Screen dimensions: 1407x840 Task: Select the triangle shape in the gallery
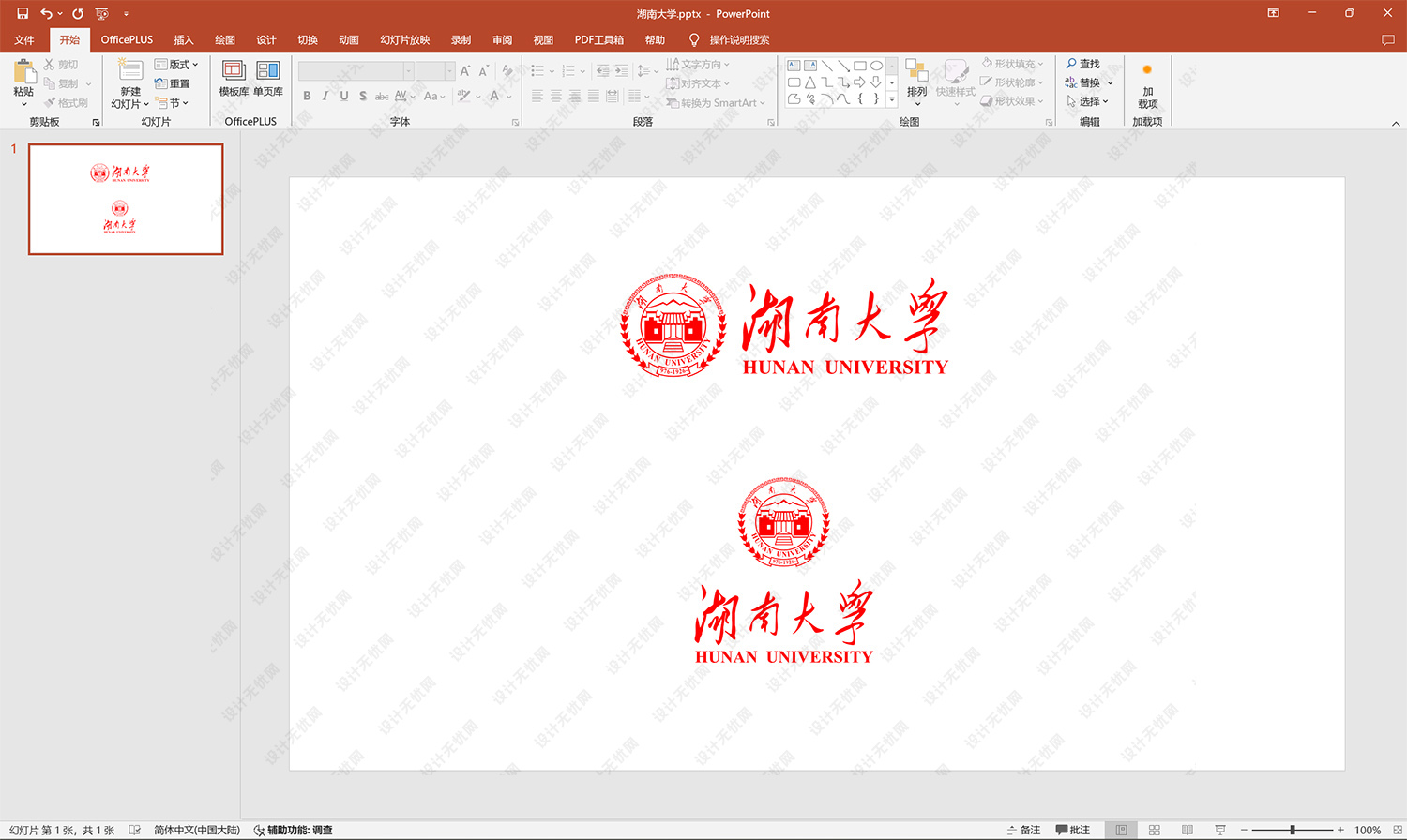(810, 82)
